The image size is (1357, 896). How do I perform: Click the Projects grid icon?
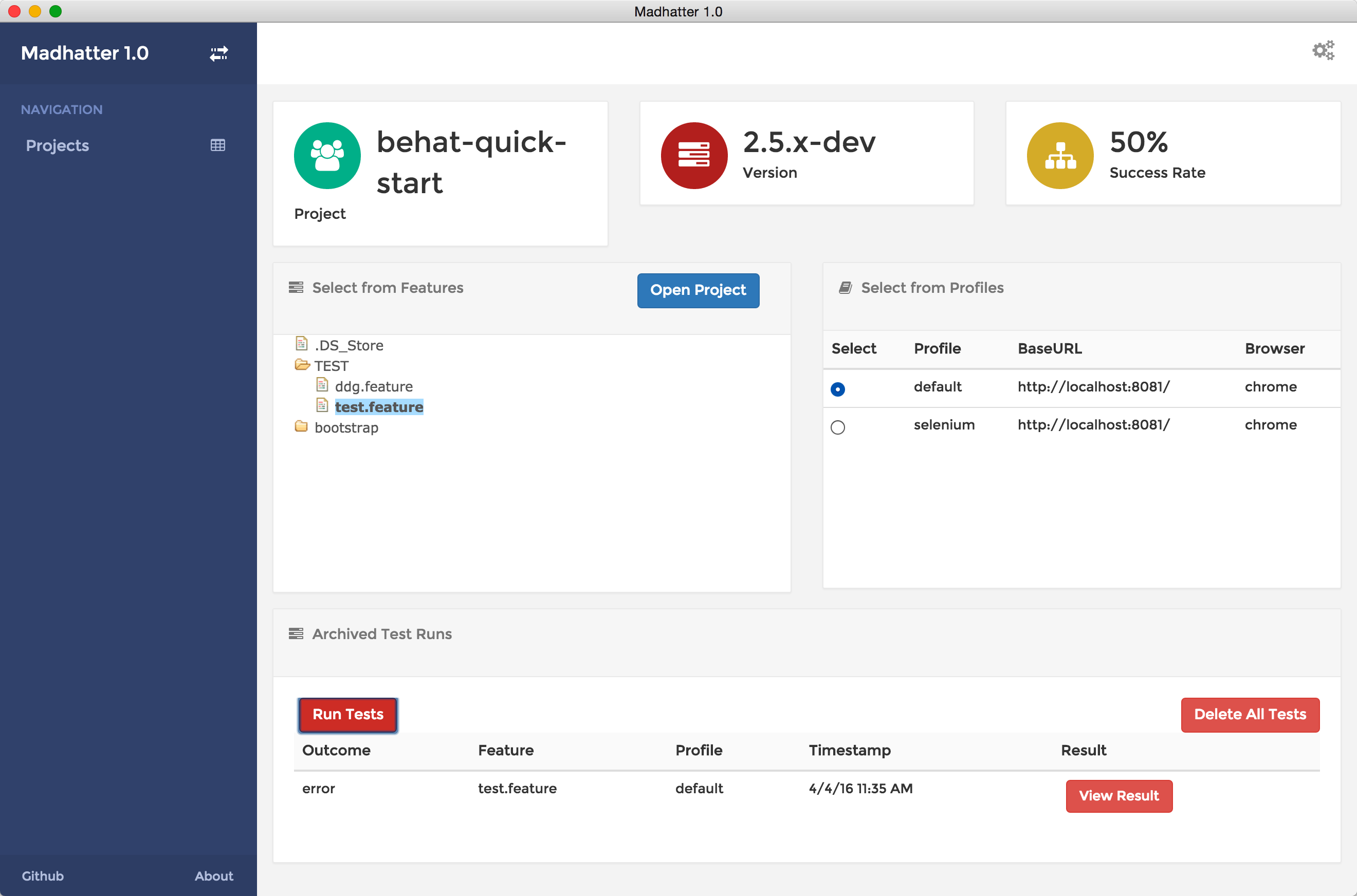click(x=218, y=145)
